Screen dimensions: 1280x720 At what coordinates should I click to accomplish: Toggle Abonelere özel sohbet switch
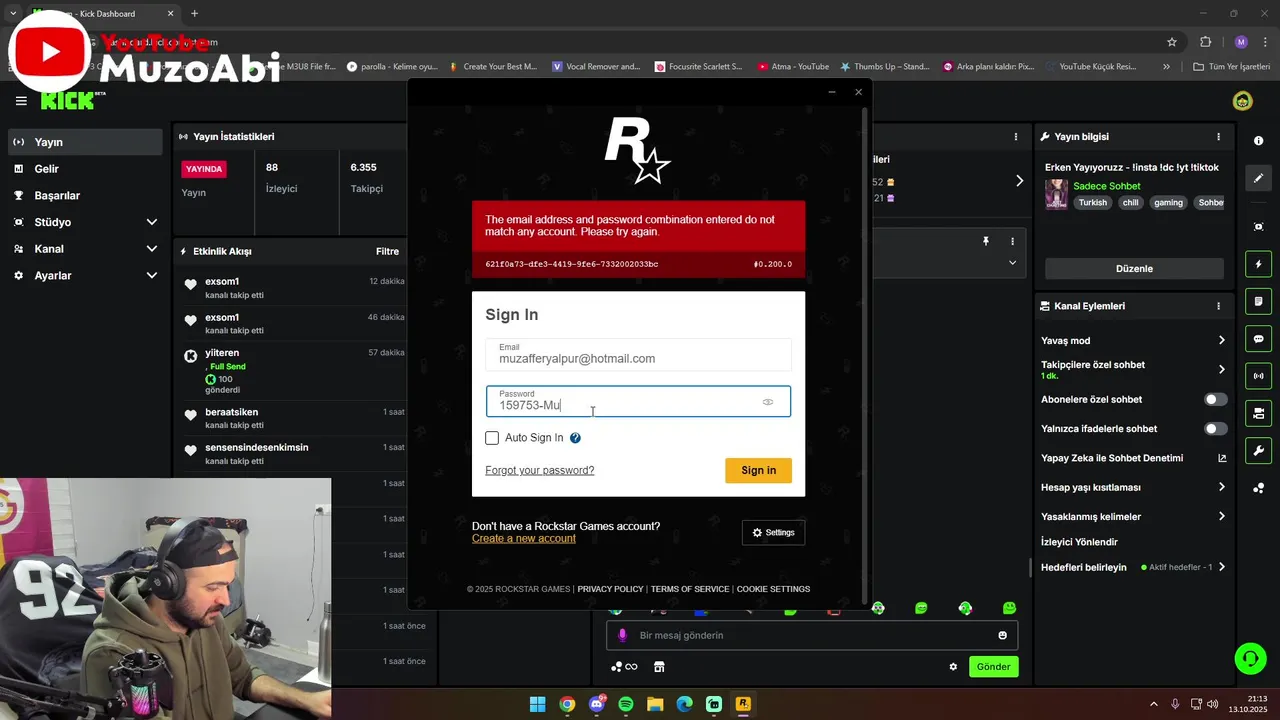point(1215,399)
